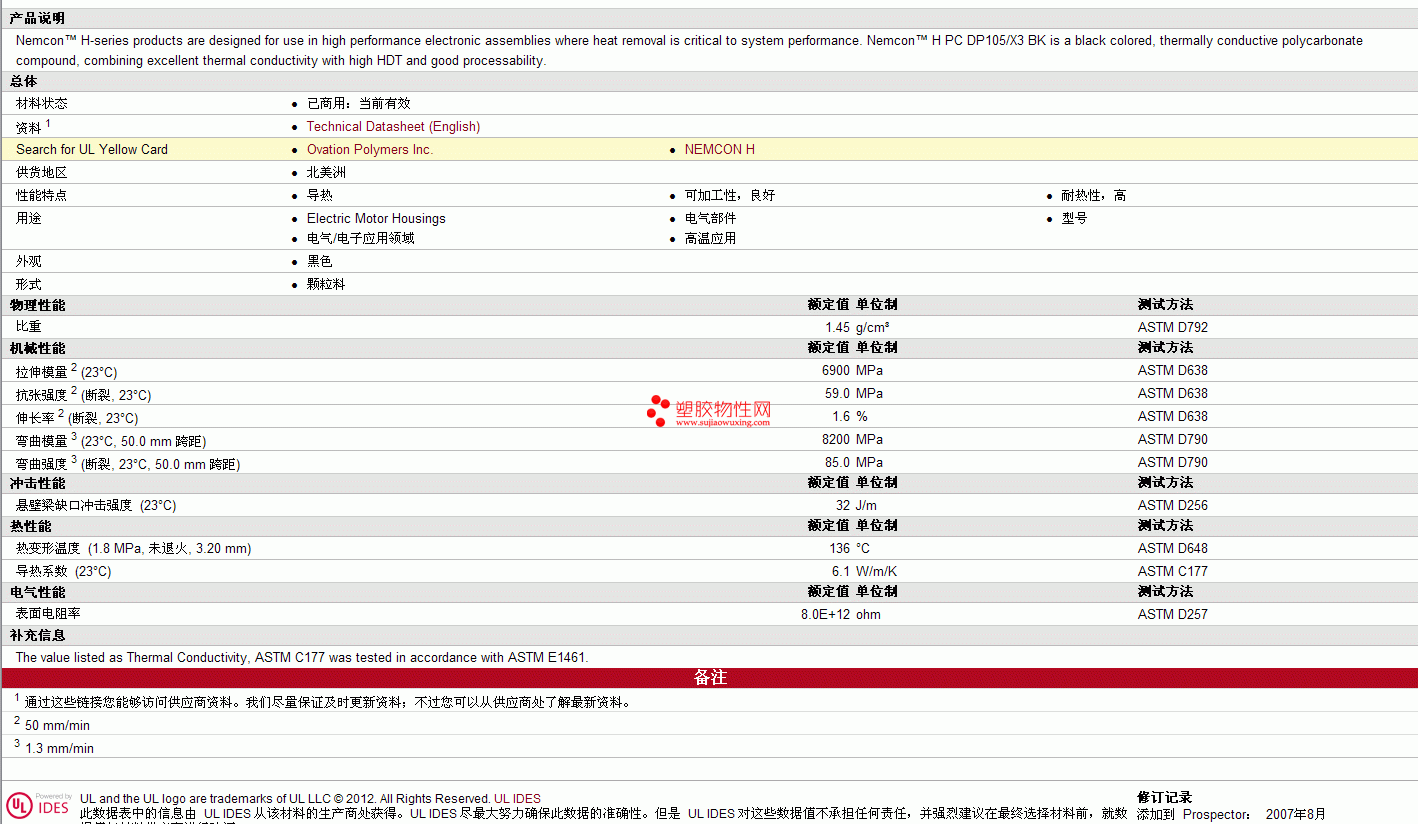Click the Search for UL Yellow Card label

click(92, 150)
